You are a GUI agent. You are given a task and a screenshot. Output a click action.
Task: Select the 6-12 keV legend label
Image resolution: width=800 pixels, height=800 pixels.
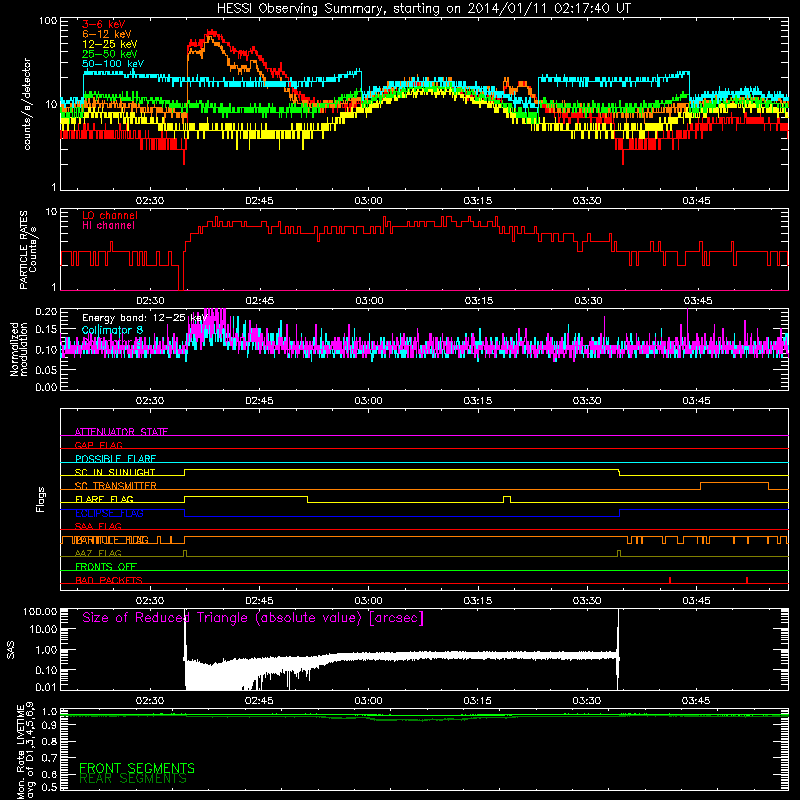(106, 34)
